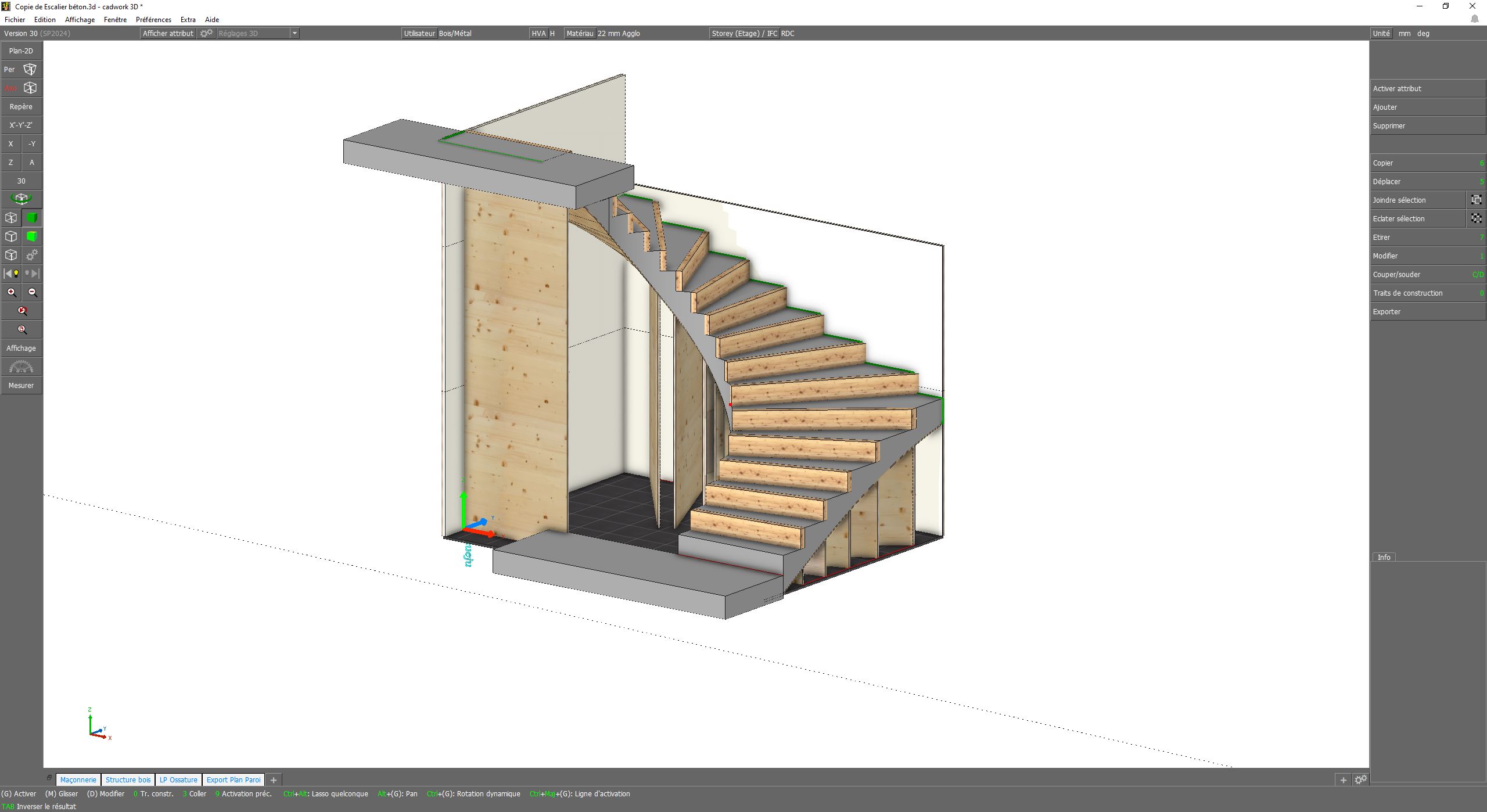Click the A view button
This screenshot has width=1487, height=812.
[x=32, y=163]
